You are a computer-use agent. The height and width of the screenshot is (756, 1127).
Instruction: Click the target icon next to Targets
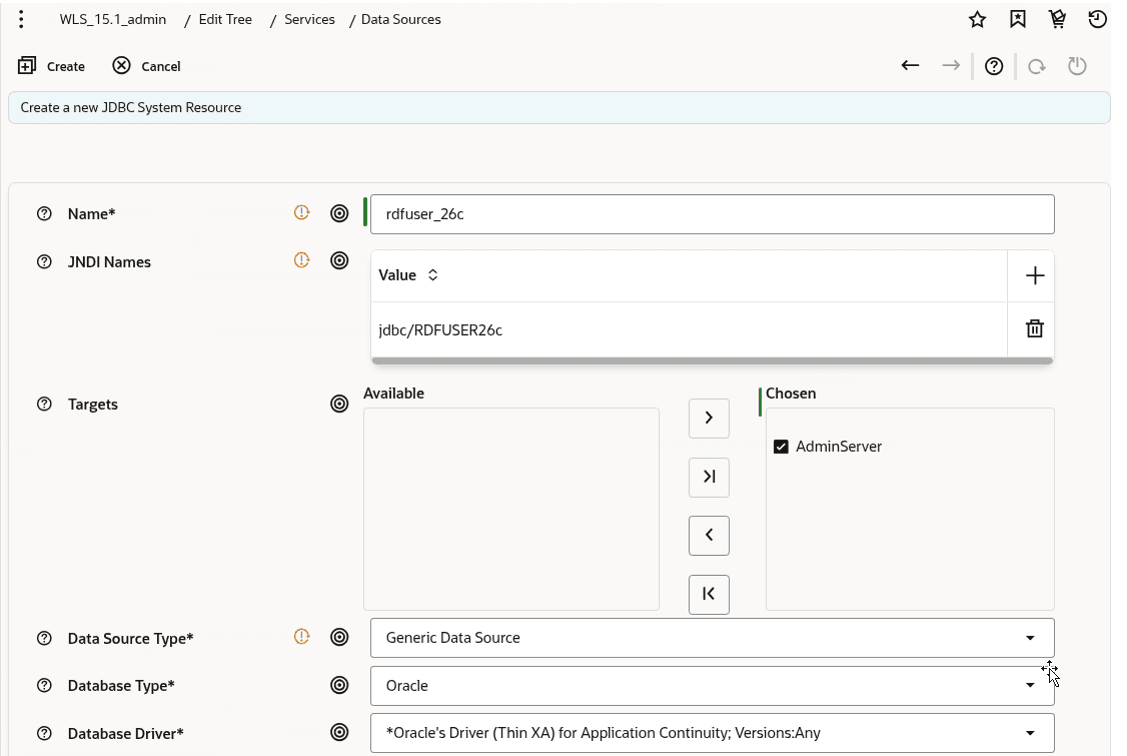coord(339,404)
